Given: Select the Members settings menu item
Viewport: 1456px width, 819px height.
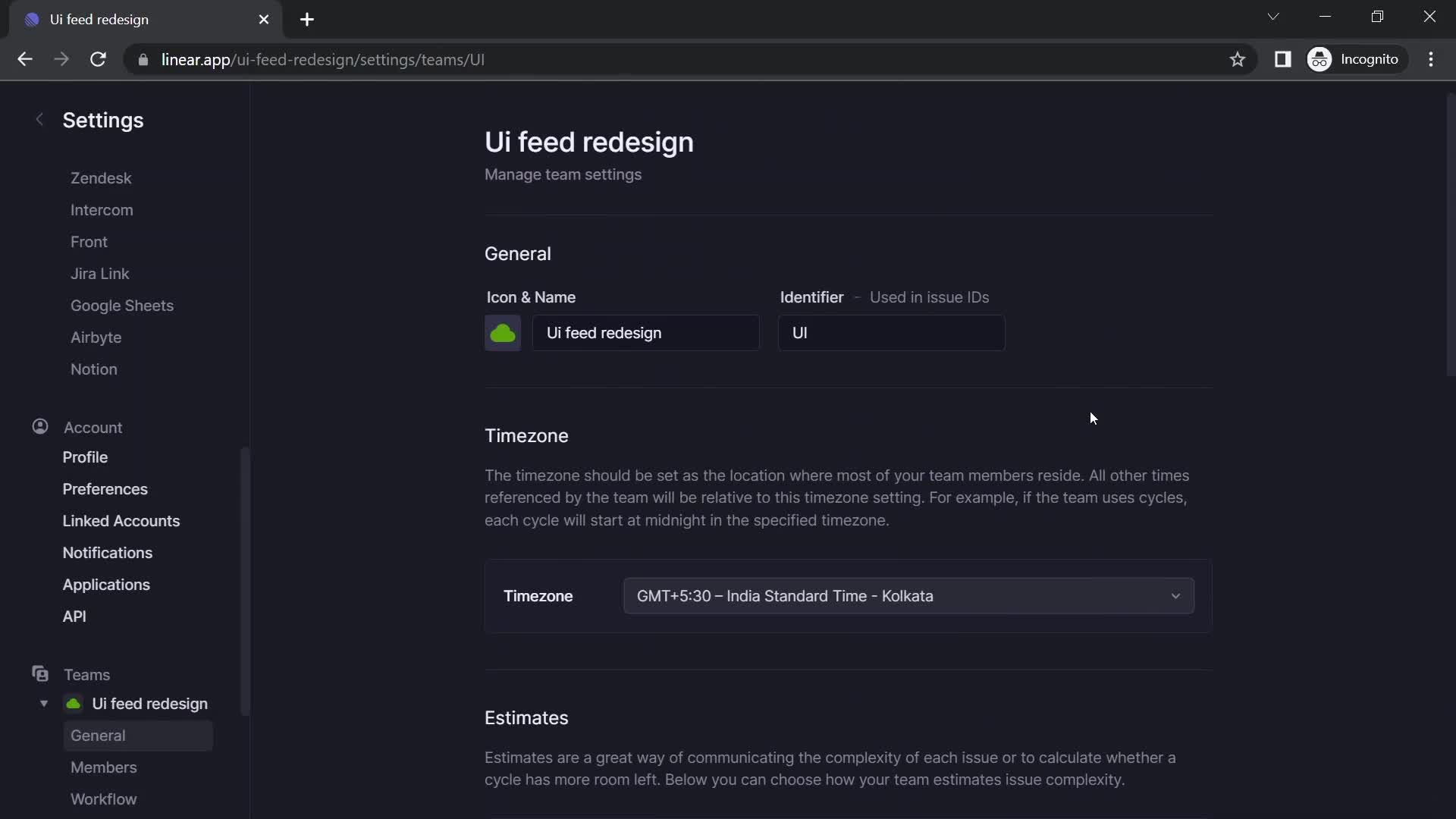Looking at the screenshot, I should 103,767.
